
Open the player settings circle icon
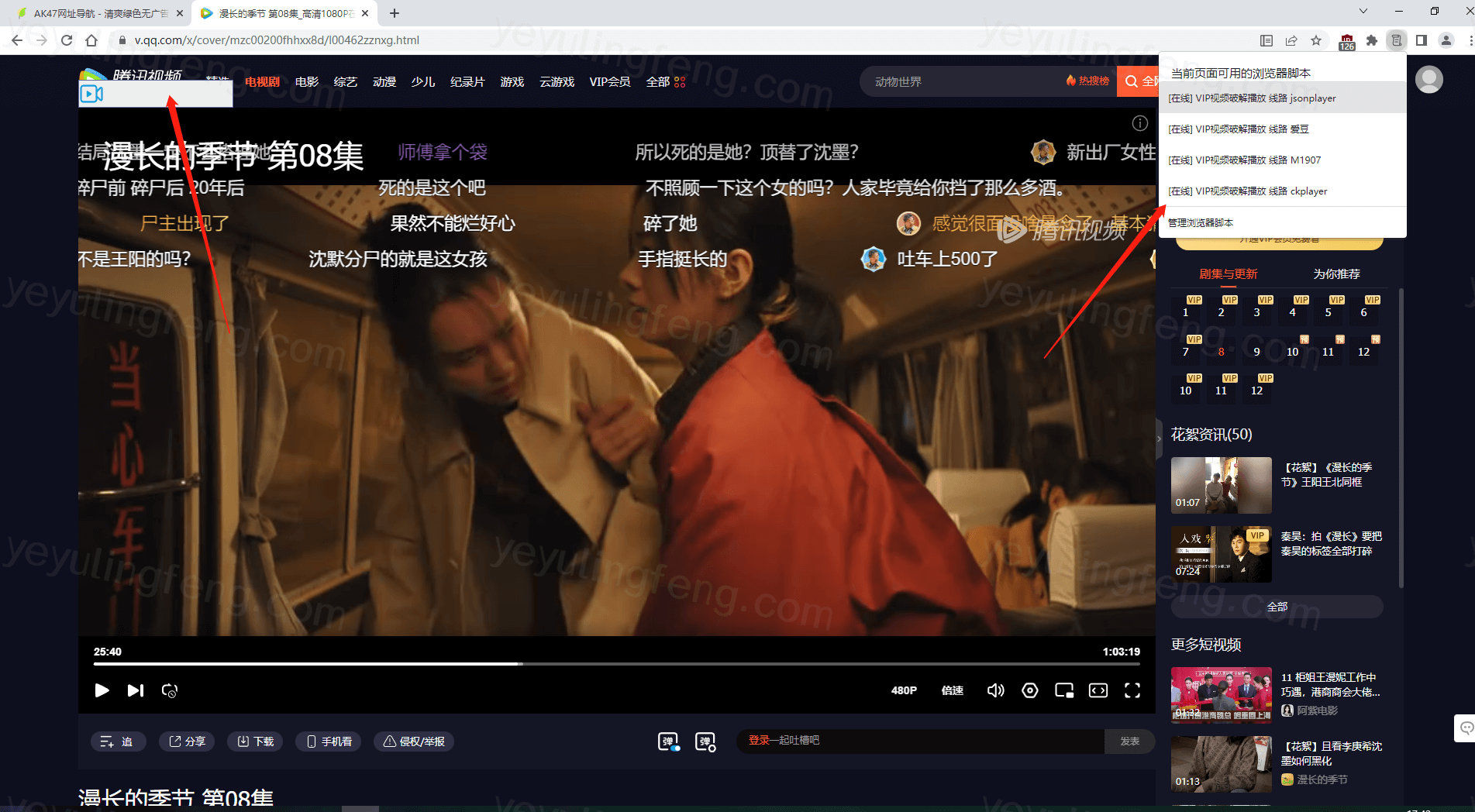1030,690
